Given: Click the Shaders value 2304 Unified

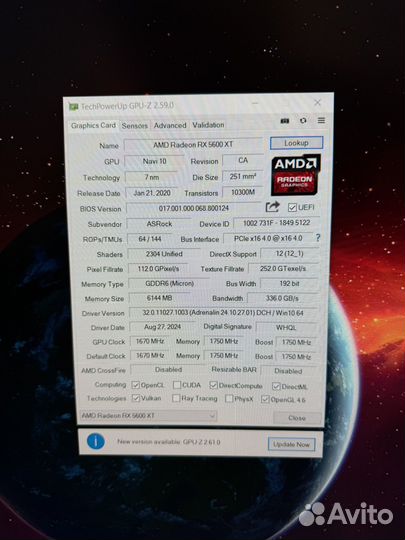Looking at the screenshot, I should pyautogui.click(x=164, y=254).
